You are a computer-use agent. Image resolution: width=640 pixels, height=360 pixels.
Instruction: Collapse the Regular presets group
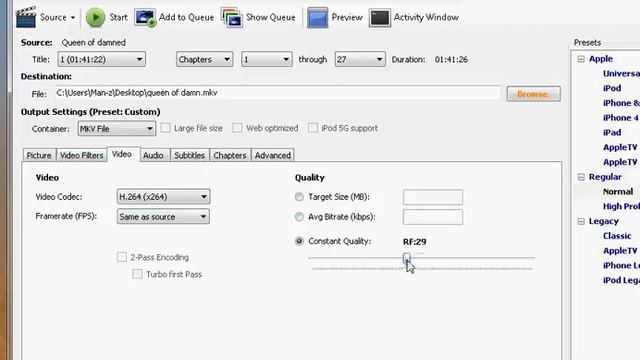(x=581, y=177)
